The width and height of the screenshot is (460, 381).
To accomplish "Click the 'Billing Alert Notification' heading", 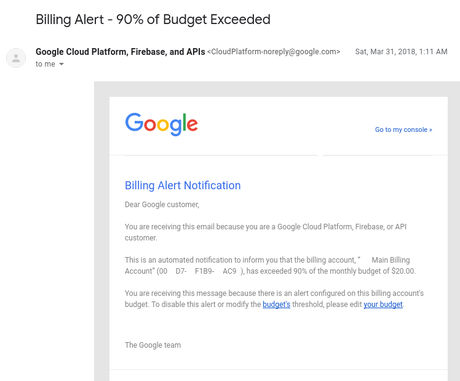I will (183, 185).
